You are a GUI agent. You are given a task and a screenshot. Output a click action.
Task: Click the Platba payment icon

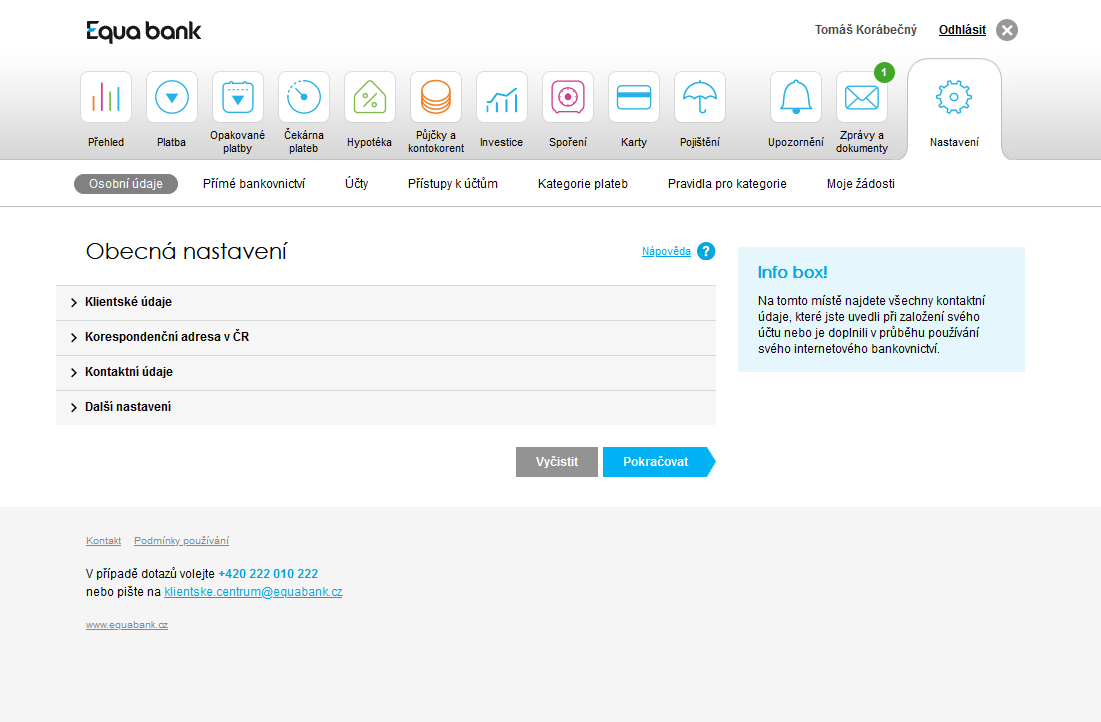pyautogui.click(x=172, y=97)
